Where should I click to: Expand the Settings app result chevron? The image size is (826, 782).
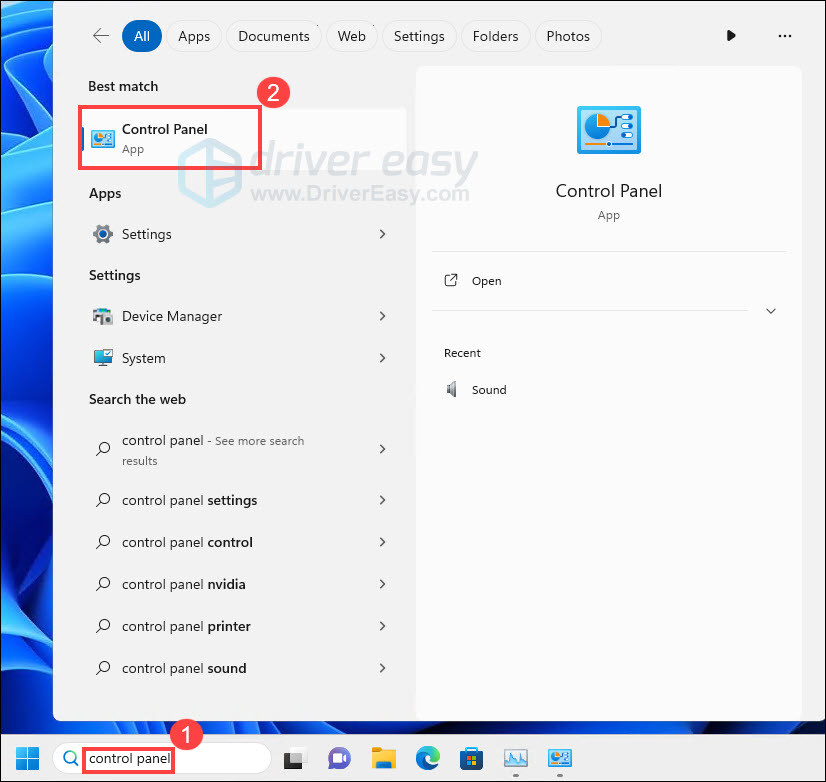[x=382, y=234]
